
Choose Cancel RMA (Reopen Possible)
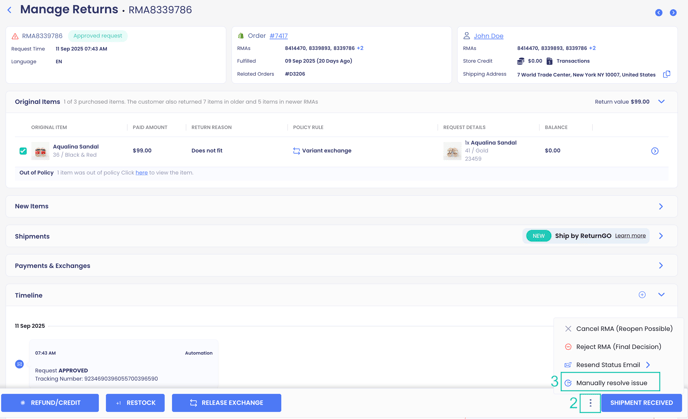[623, 329]
